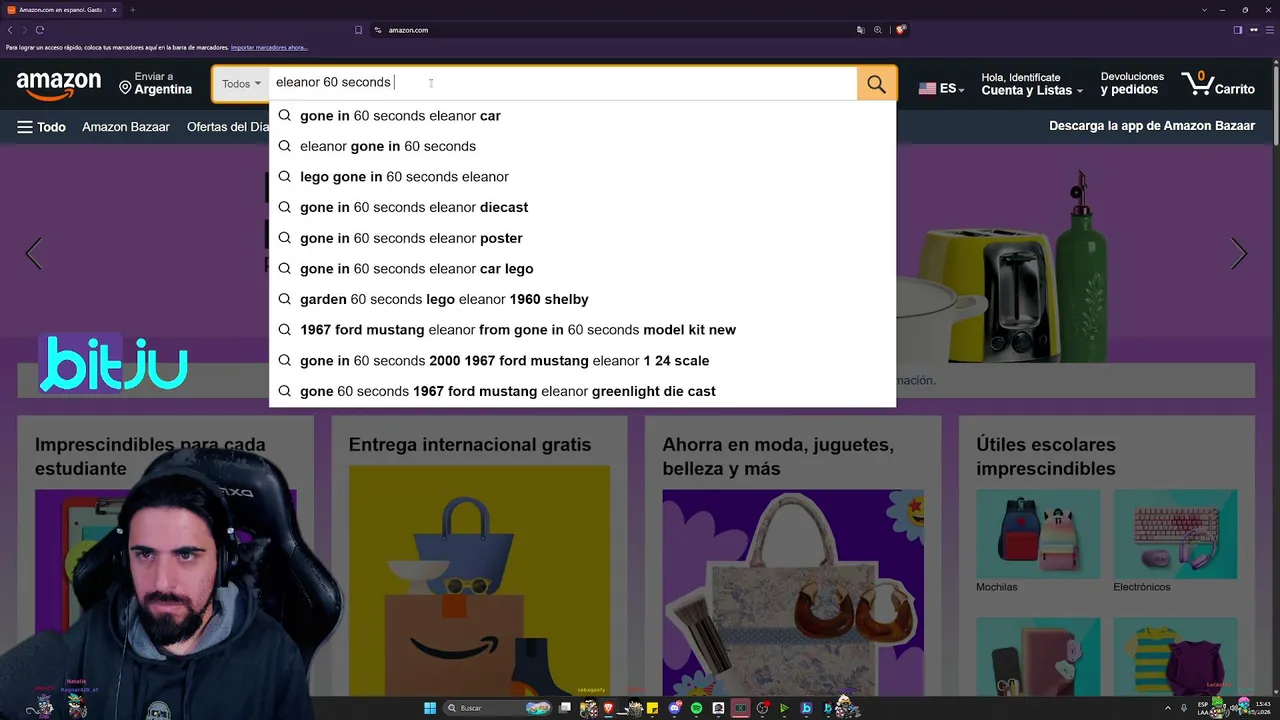Screen dimensions: 1280x720
Task: Open the Mochilas product thumbnail
Action: (1038, 534)
